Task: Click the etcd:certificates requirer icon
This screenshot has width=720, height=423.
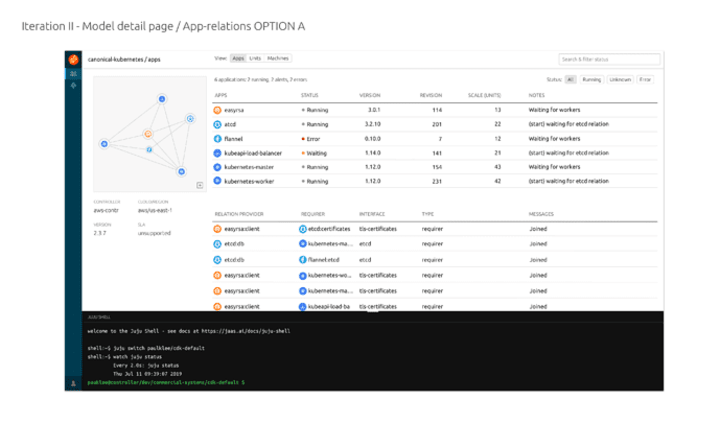Action: 303,229
